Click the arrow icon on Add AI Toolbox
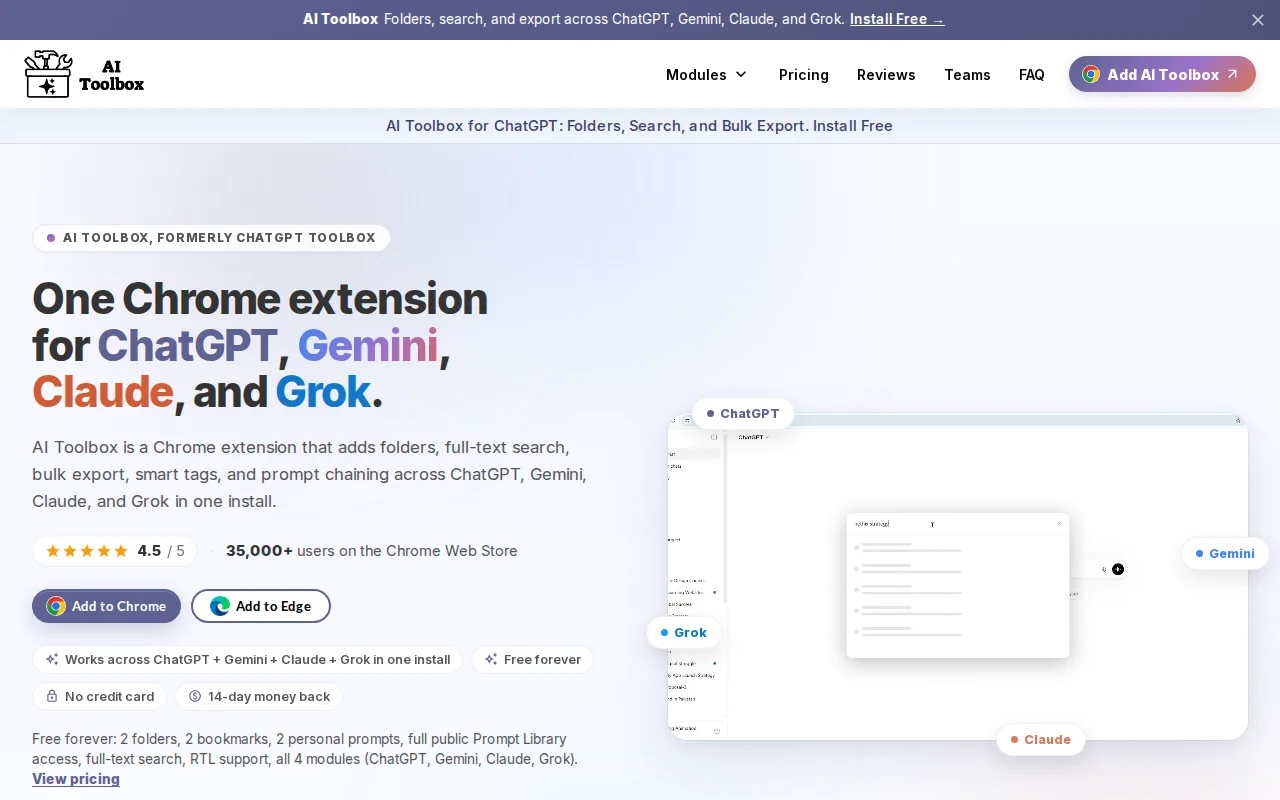This screenshot has width=1280, height=800. click(x=1233, y=74)
